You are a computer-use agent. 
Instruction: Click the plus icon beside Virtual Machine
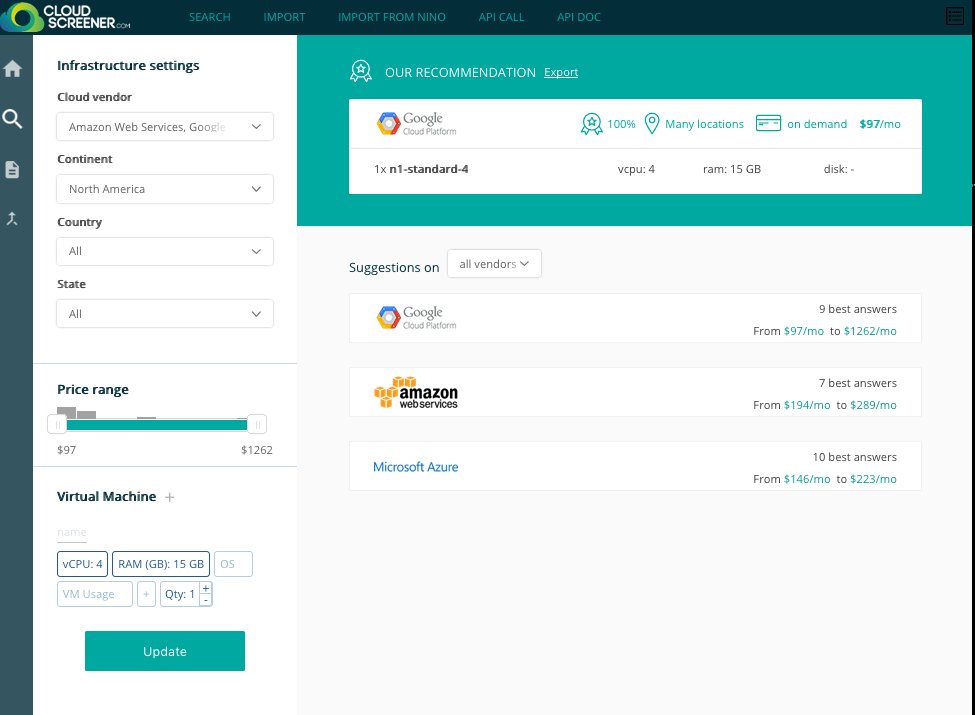169,497
